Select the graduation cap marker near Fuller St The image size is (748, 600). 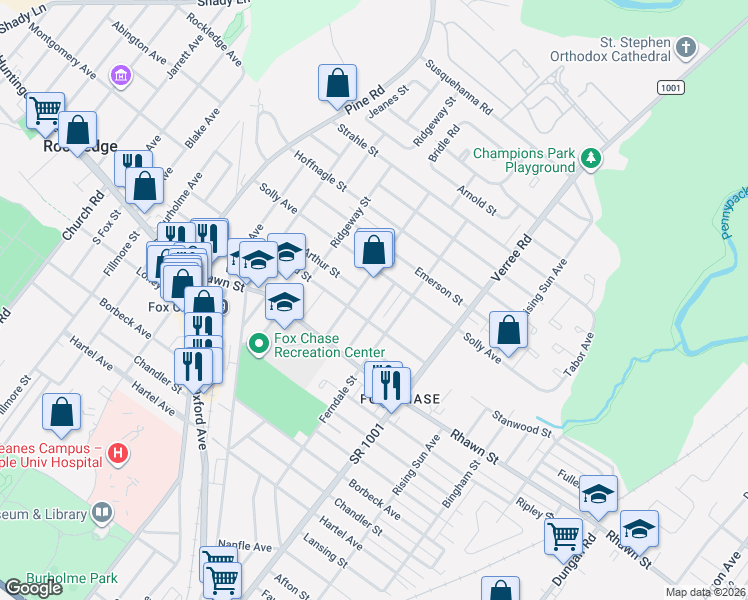pyautogui.click(x=598, y=495)
